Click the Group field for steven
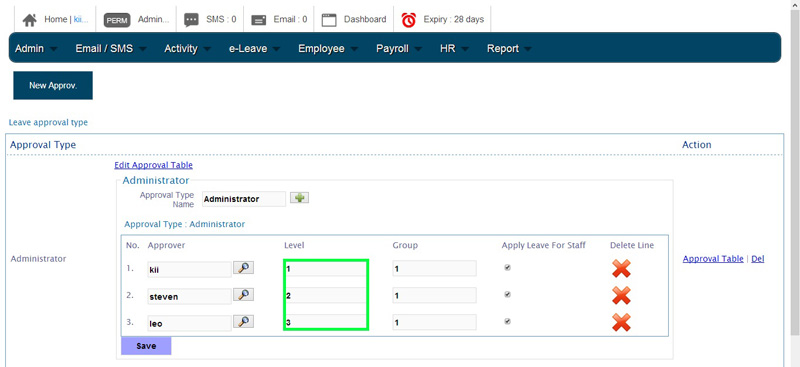This screenshot has height=367, width=800. [x=434, y=296]
